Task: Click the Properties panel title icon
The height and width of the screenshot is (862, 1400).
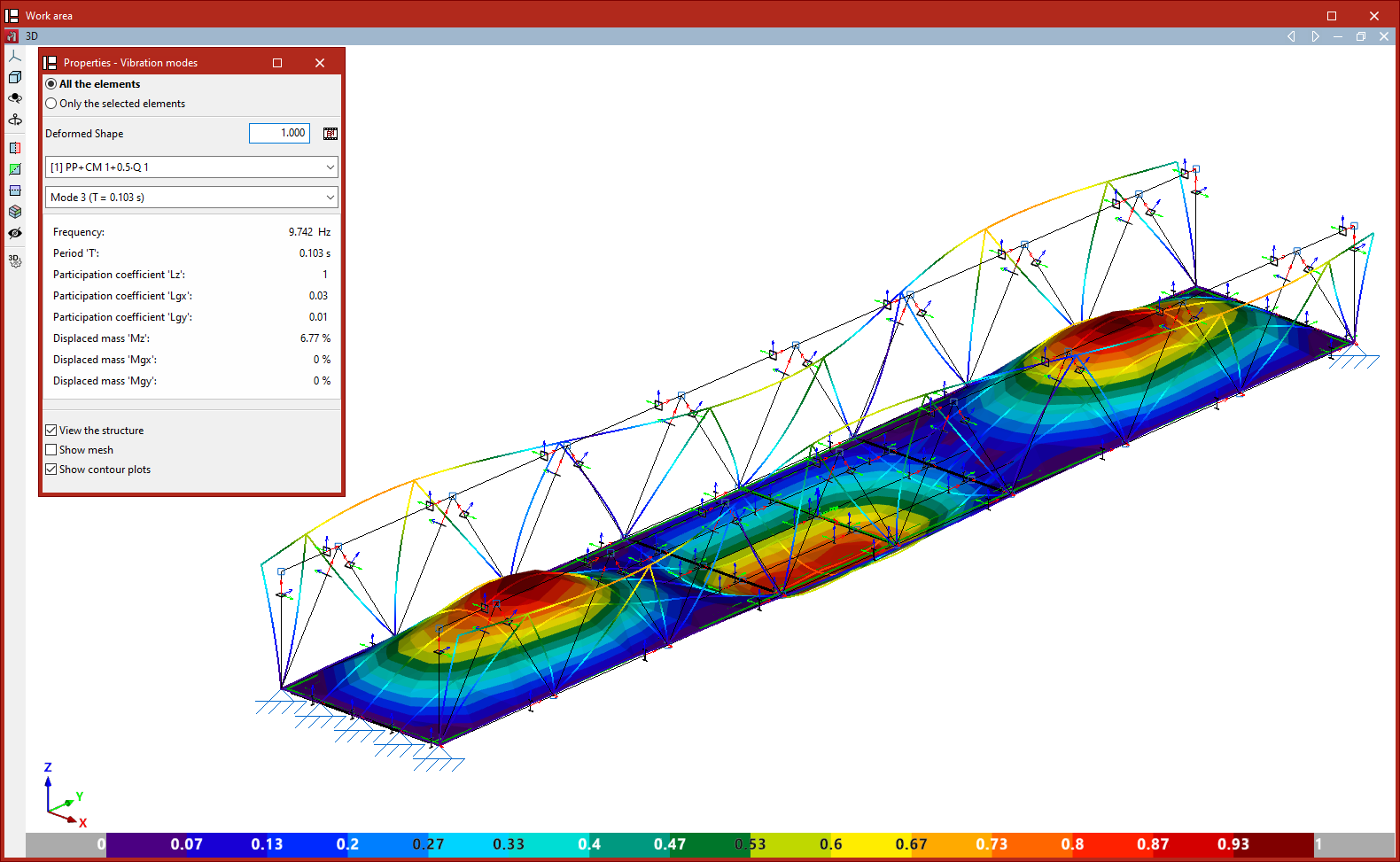Action: (51, 63)
